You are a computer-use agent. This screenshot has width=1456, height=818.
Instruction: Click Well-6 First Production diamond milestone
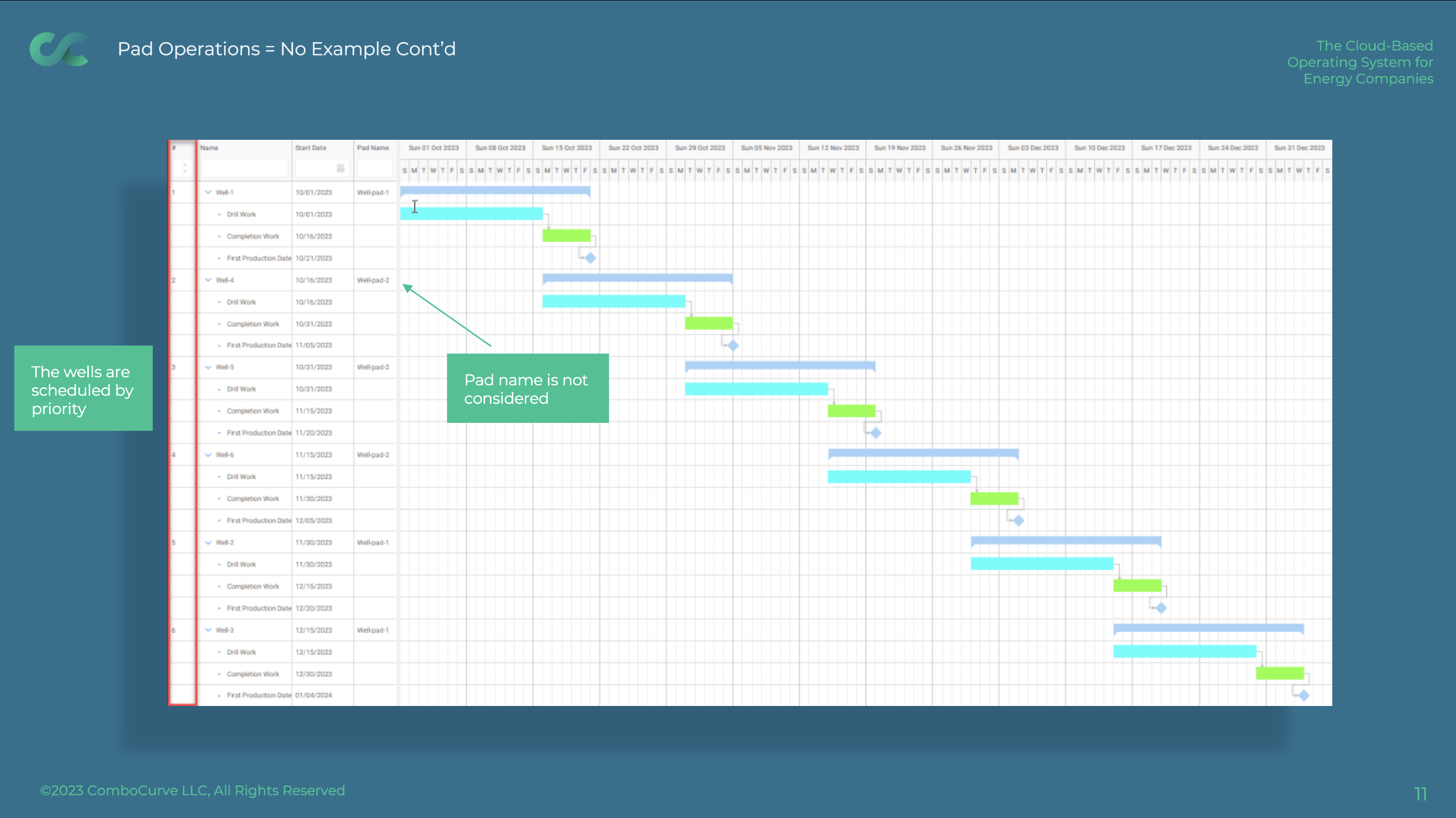pyautogui.click(x=1018, y=520)
